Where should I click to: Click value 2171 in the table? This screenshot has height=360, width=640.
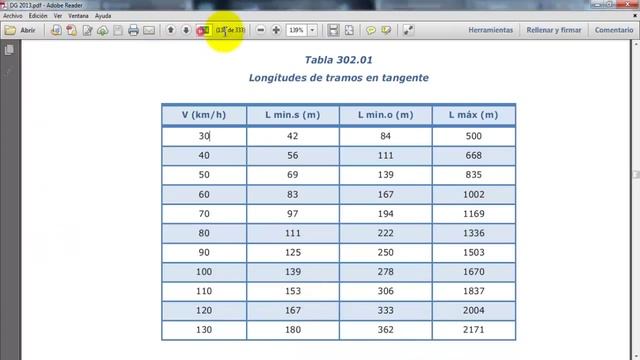point(473,330)
